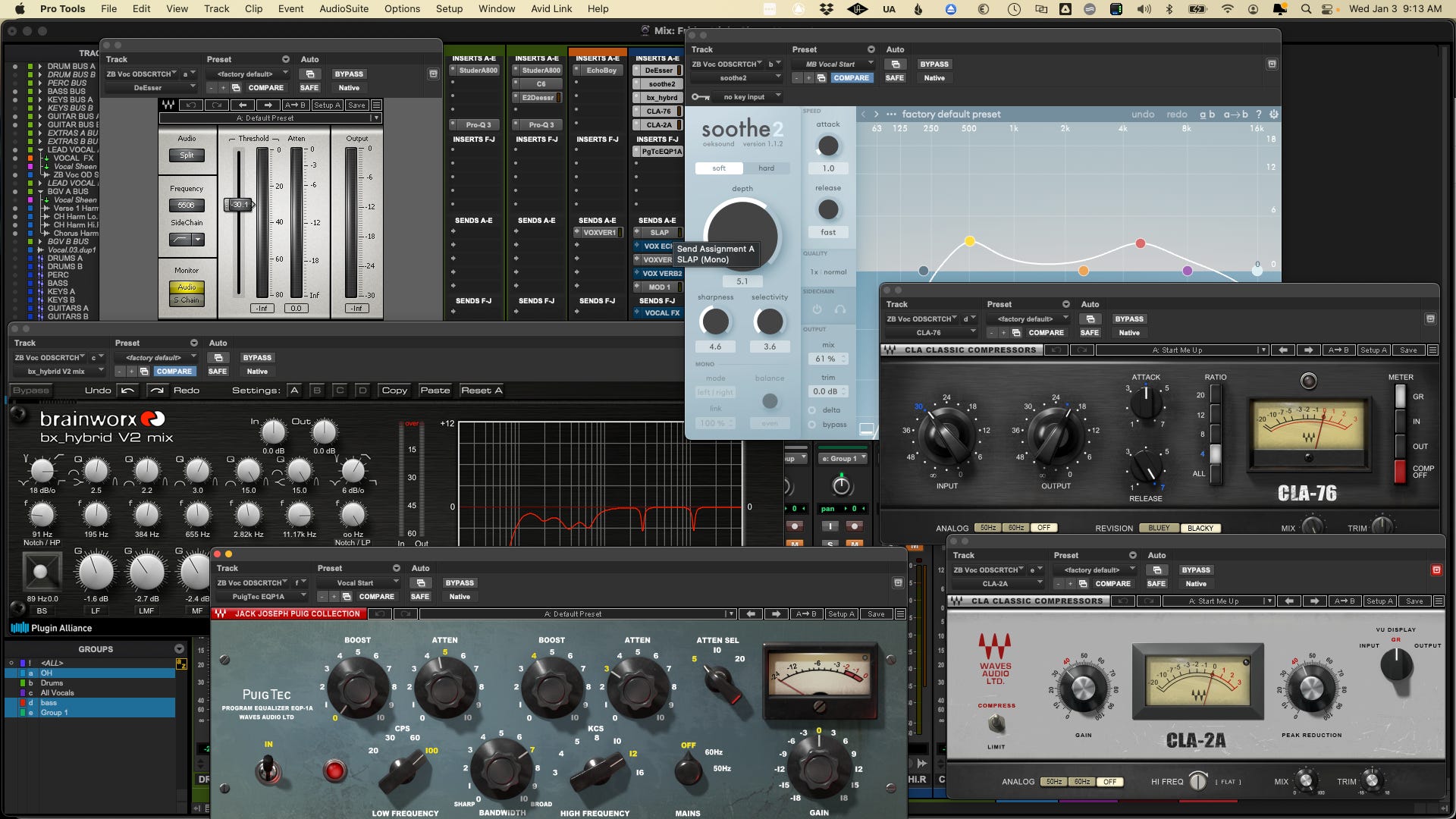The height and width of the screenshot is (819, 1456).
Task: Open the AudioSuite menu
Action: [x=344, y=9]
